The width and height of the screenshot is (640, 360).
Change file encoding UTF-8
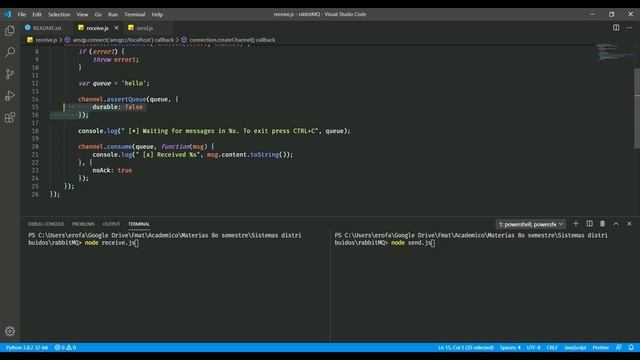coord(533,347)
